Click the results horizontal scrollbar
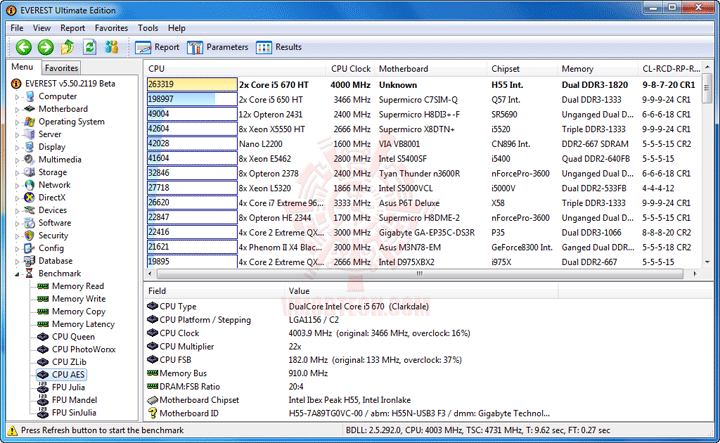Viewport: 720px width, 443px height. tap(420, 274)
